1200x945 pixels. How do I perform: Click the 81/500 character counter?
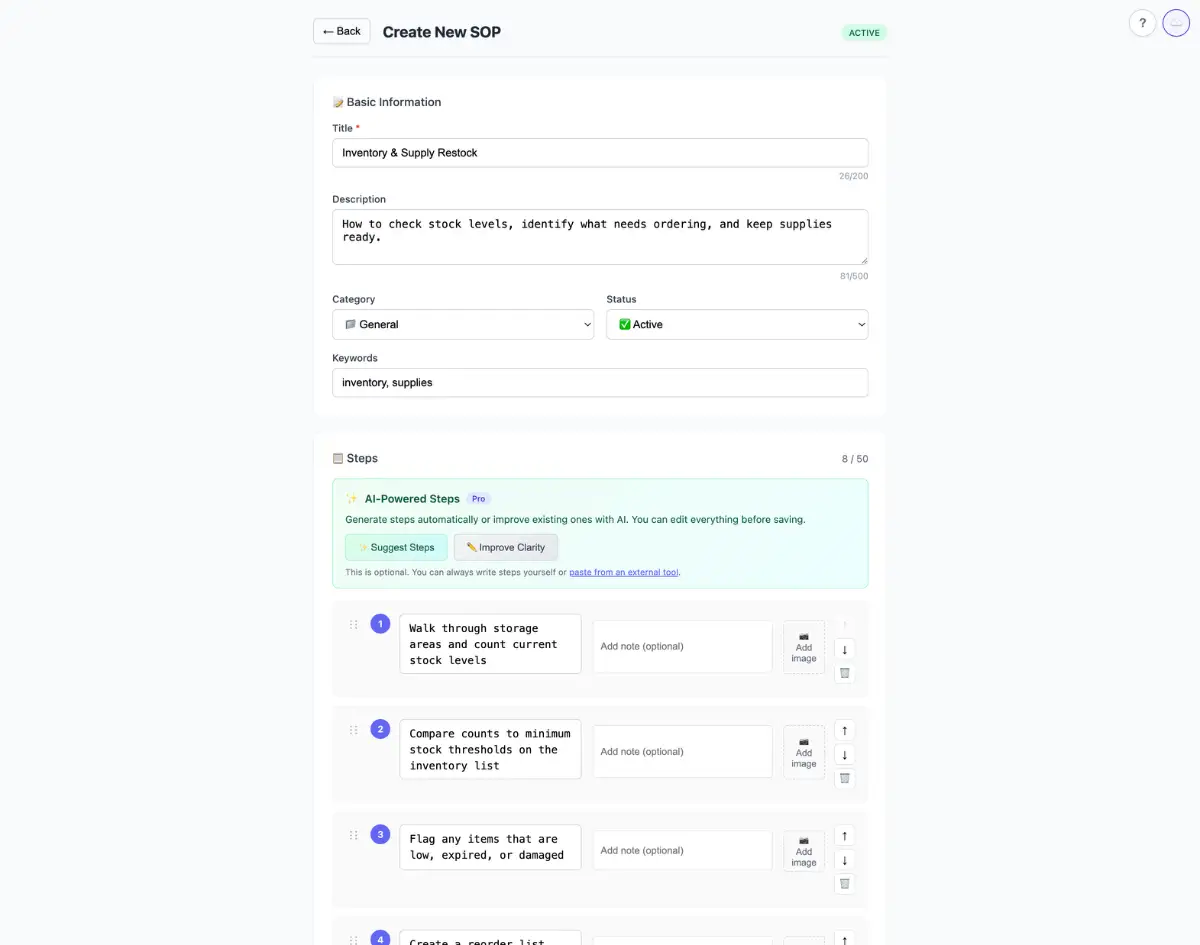coord(854,276)
